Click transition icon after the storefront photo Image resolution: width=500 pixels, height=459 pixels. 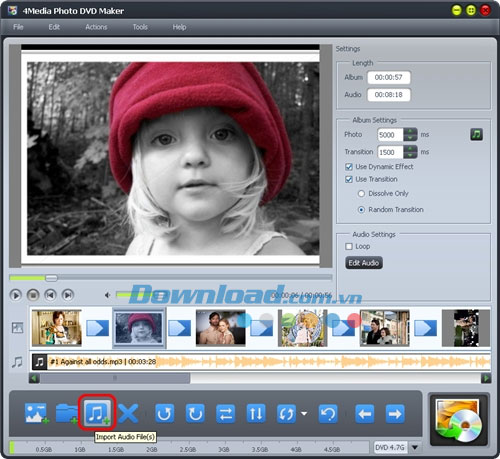426,328
